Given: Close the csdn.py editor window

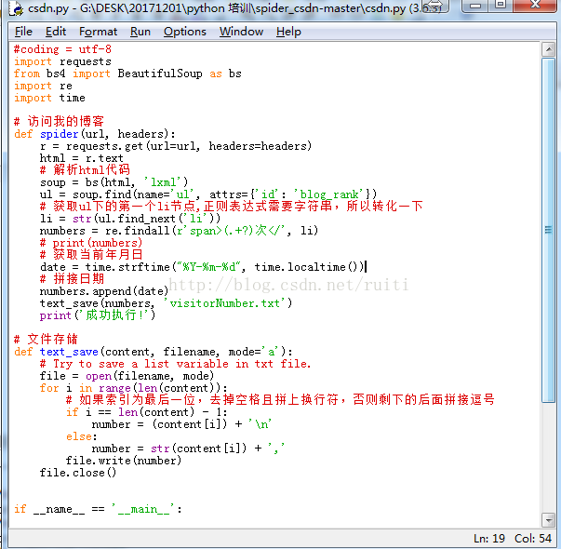Looking at the screenshot, I should tap(536, 5).
